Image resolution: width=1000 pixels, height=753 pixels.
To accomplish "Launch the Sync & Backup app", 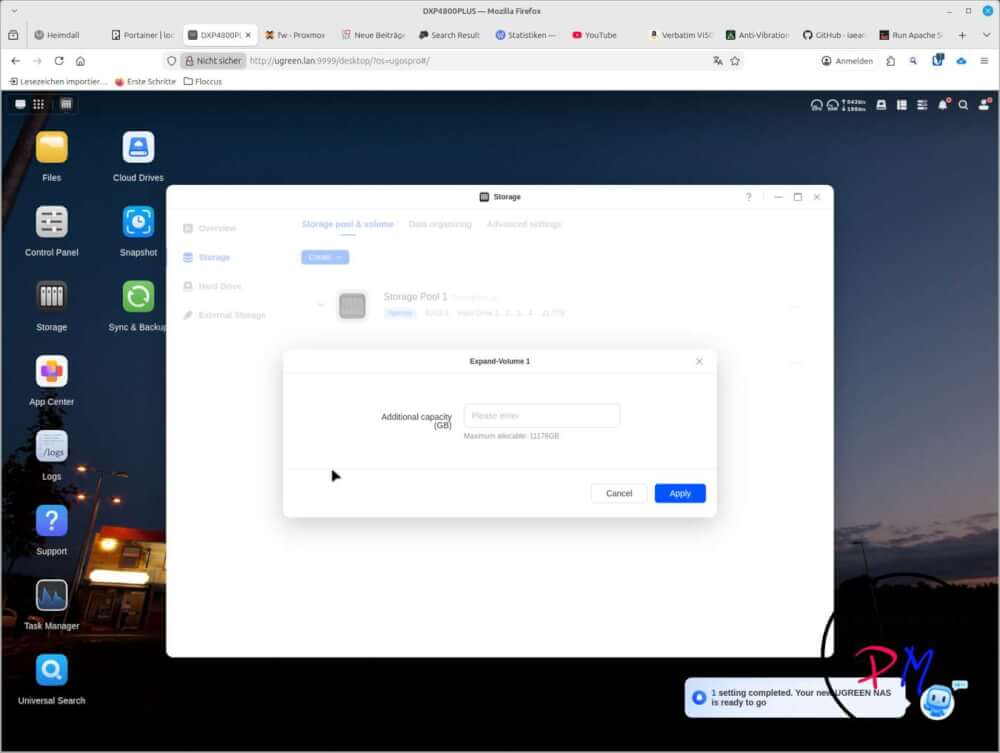I will pos(138,297).
